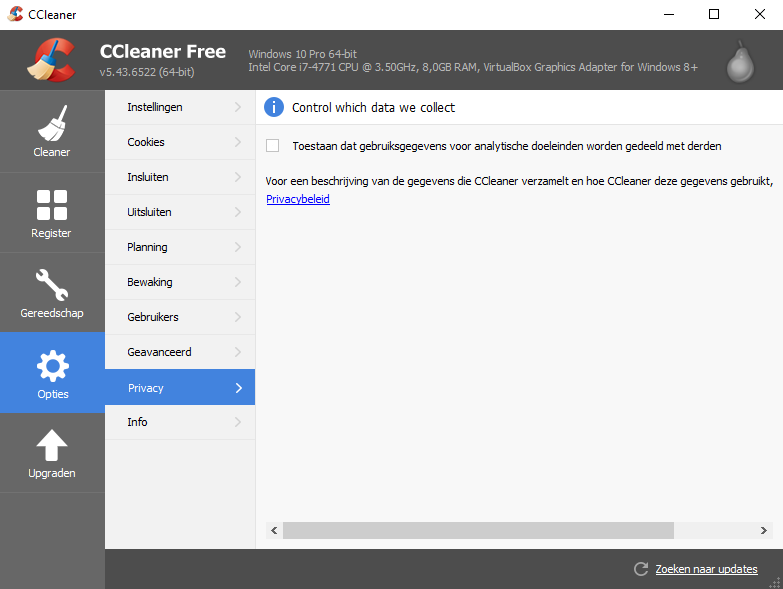This screenshot has height=589, width=783.
Task: Expand the Instellingen submenu chevron
Action: [238, 107]
